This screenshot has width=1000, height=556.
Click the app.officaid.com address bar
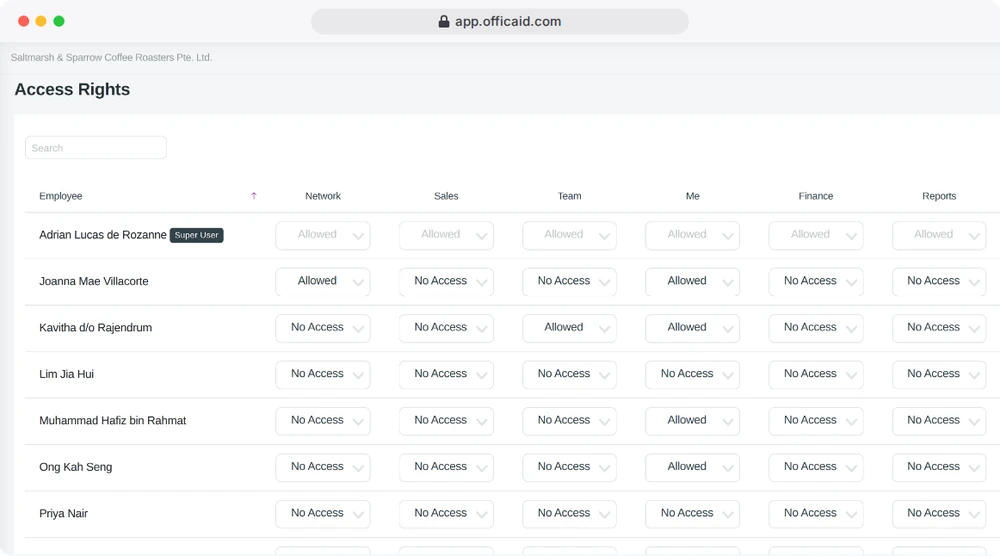point(500,22)
